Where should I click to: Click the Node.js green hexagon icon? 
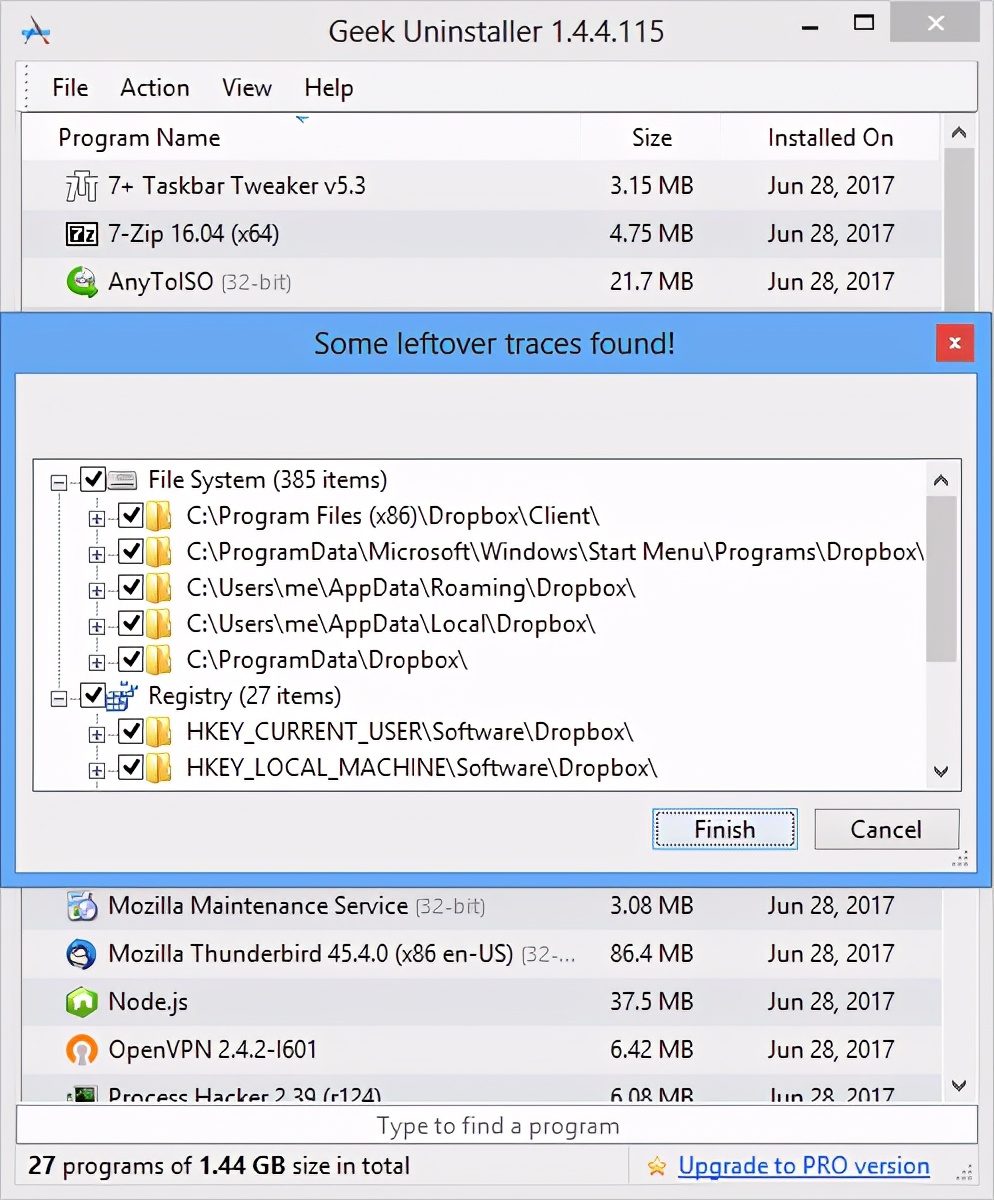[80, 1002]
